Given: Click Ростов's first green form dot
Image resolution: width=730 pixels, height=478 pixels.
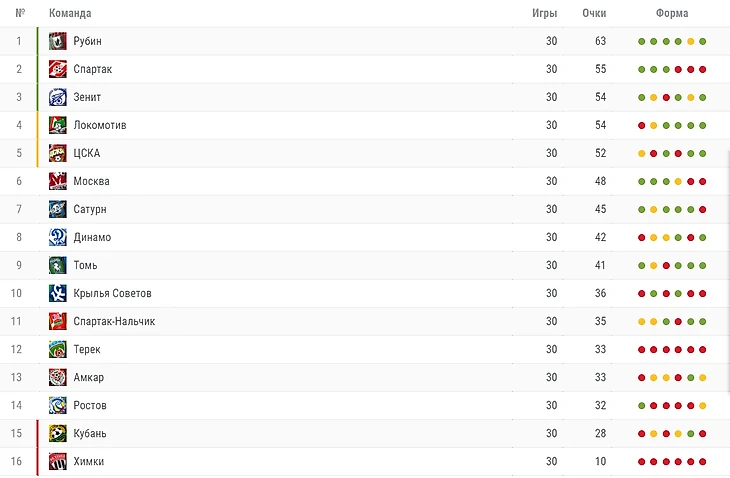Looking at the screenshot, I should click(x=641, y=405).
